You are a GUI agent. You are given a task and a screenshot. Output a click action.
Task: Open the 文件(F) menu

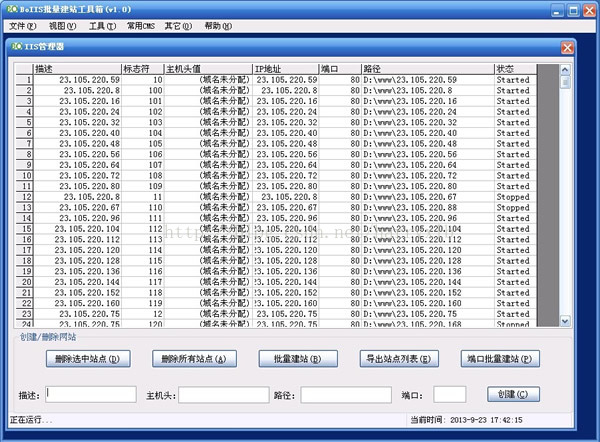(23, 26)
